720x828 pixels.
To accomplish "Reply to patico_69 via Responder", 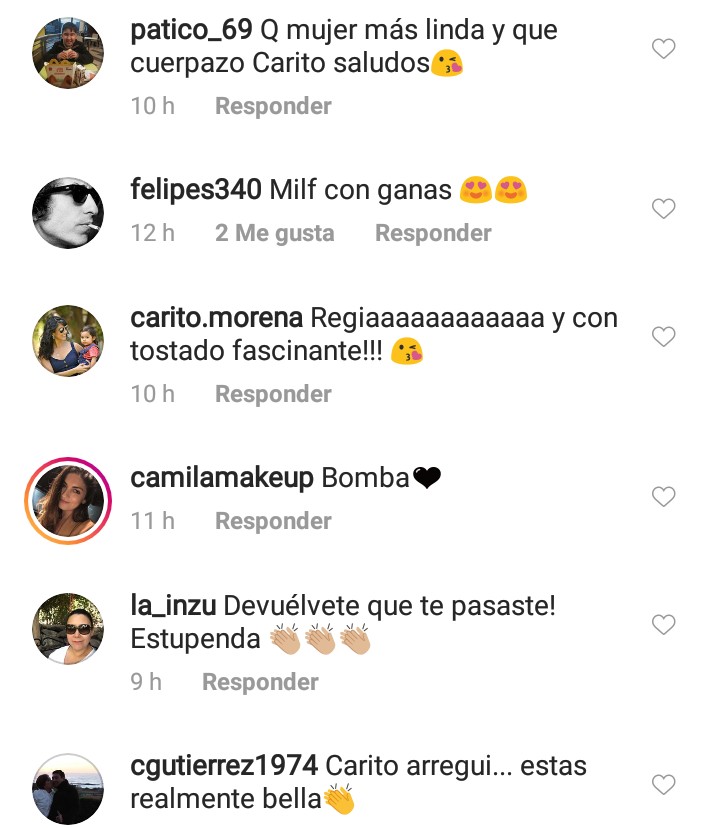I will pyautogui.click(x=273, y=106).
